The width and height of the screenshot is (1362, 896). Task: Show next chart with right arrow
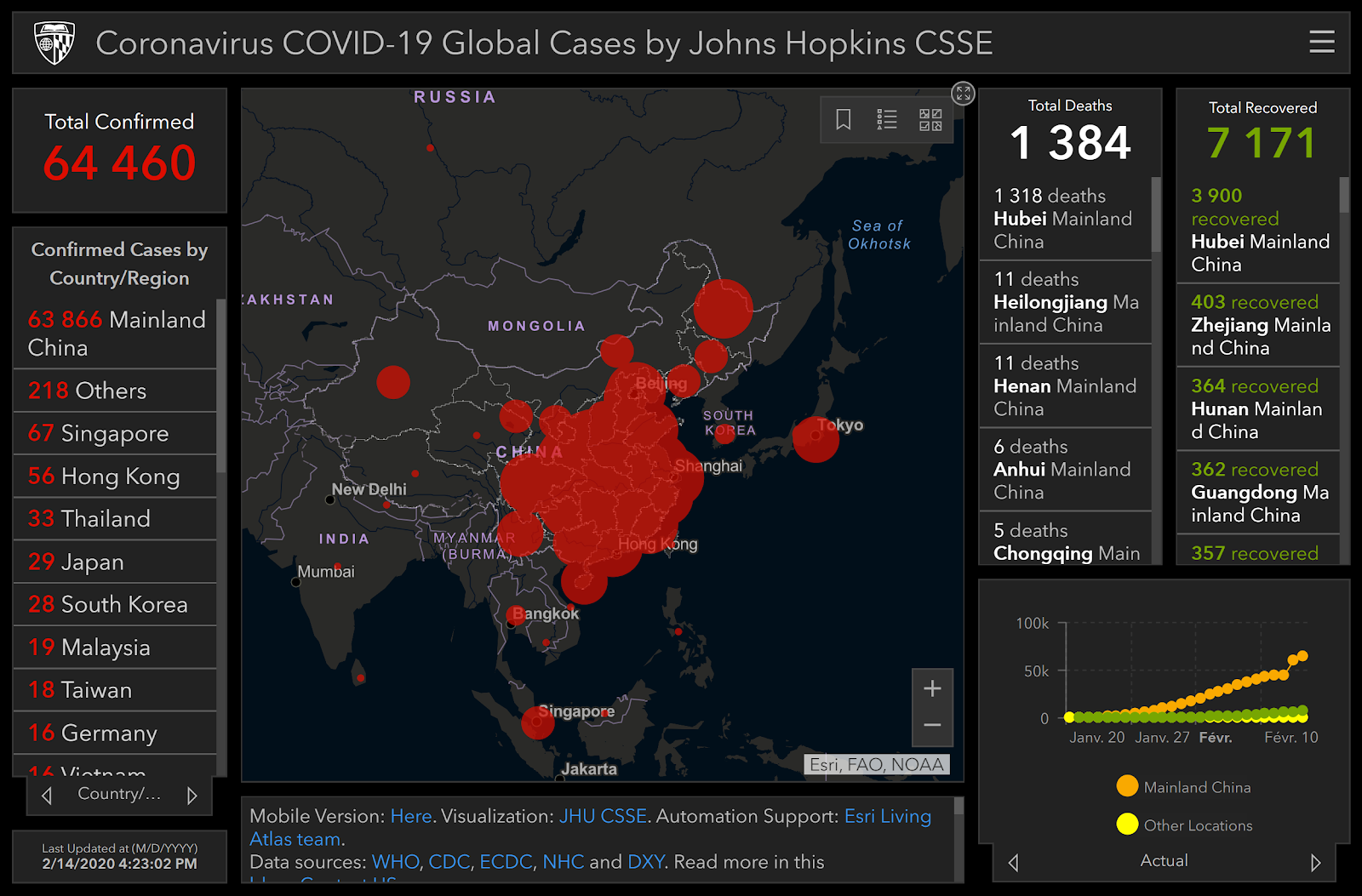click(1315, 863)
